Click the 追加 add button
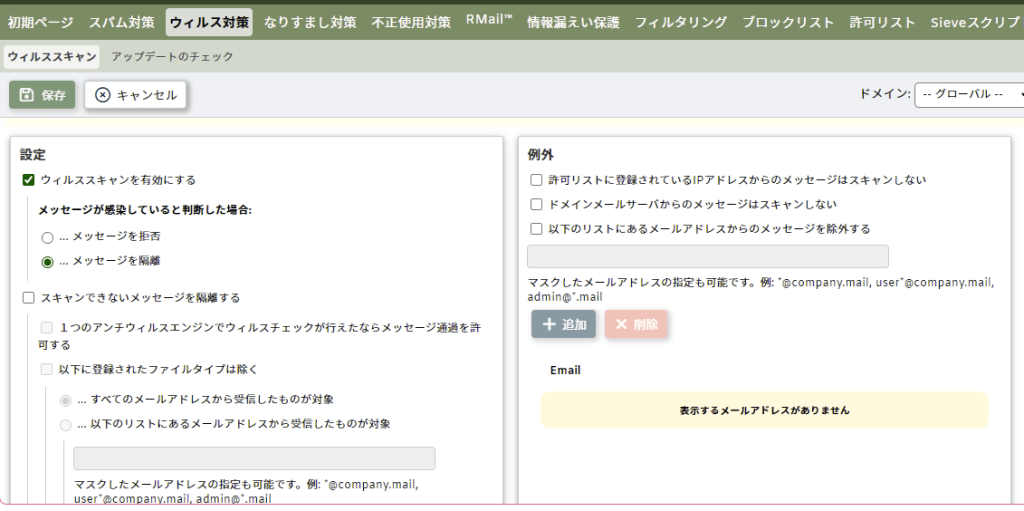Viewport: 1024px width, 511px height. tap(564, 324)
